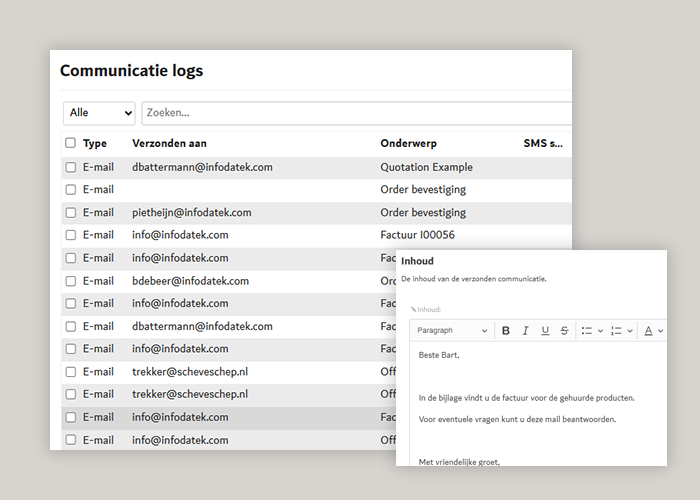Open the Paragraph style dropdown
The width and height of the screenshot is (700, 500).
pos(452,331)
